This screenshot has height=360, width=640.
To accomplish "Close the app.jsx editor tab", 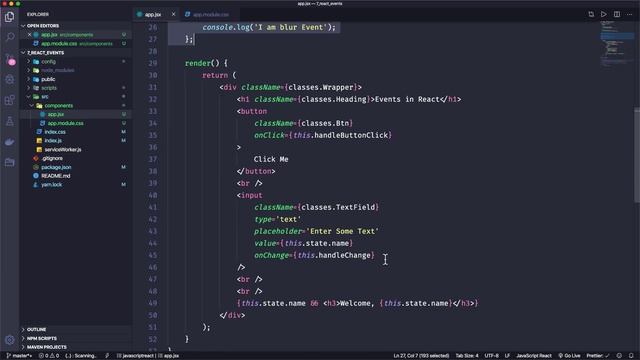I will point(173,14).
